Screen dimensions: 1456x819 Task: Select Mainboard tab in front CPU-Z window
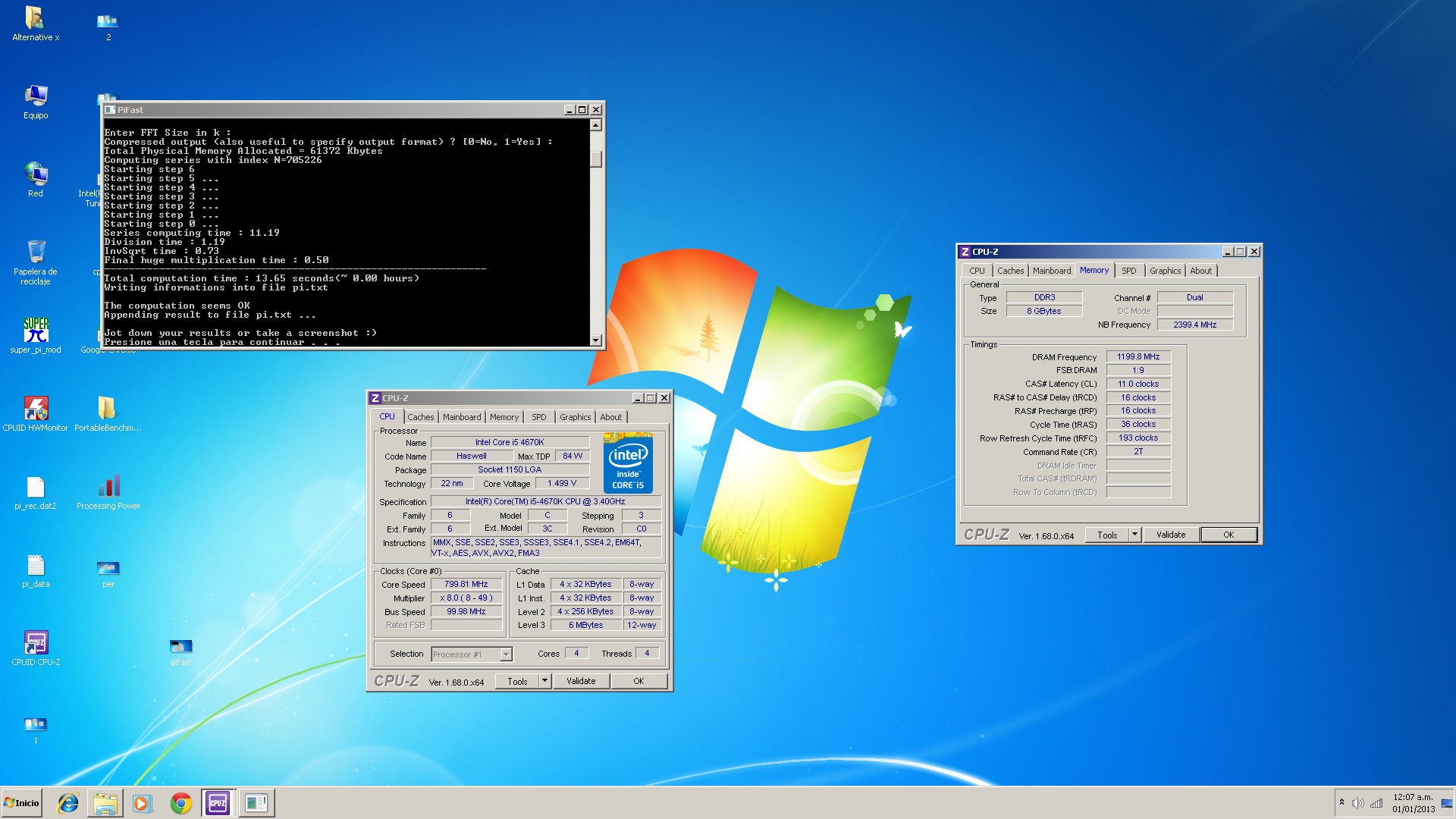coord(462,417)
